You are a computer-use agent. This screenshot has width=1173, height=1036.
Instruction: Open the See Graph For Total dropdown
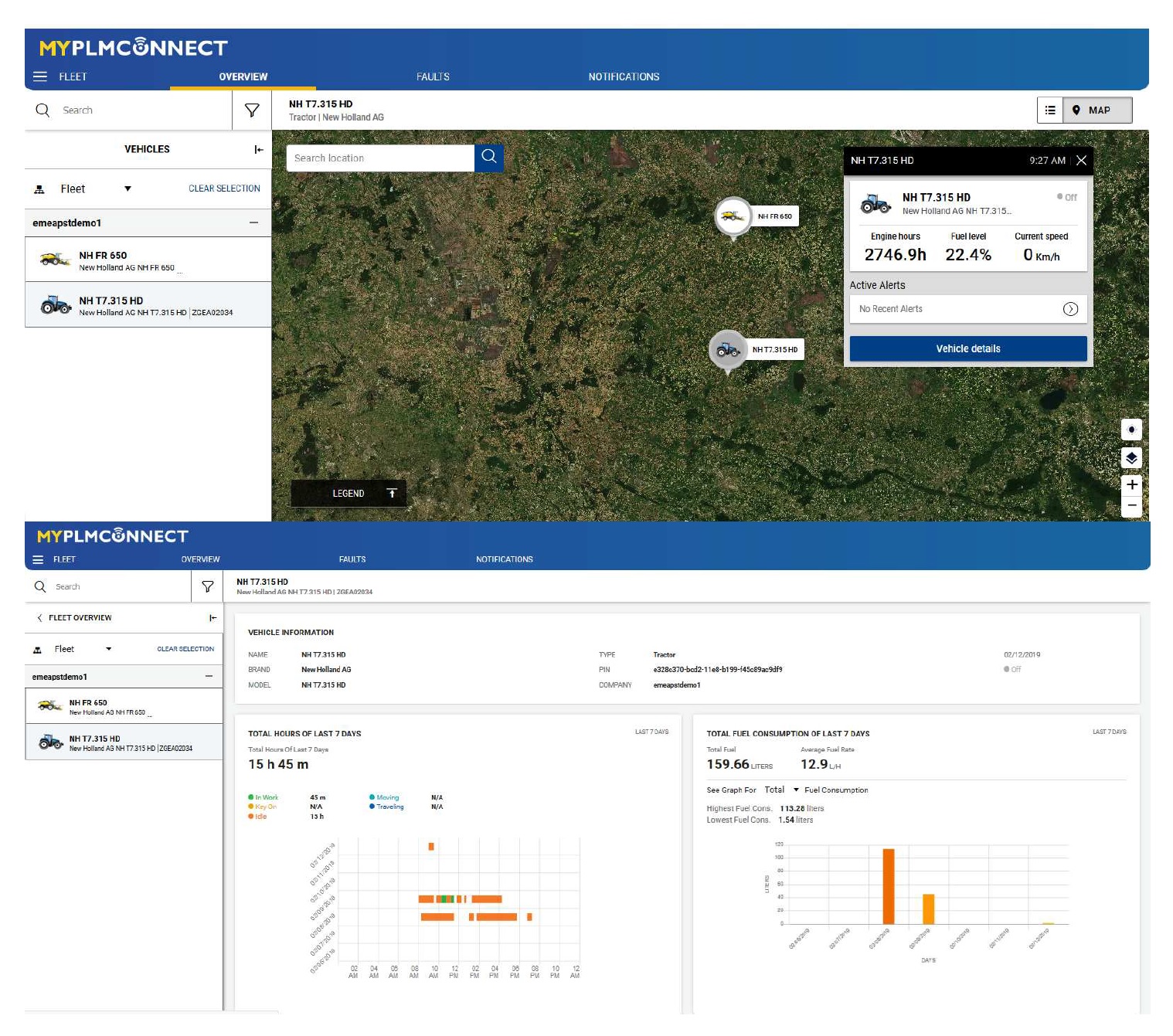click(x=781, y=790)
